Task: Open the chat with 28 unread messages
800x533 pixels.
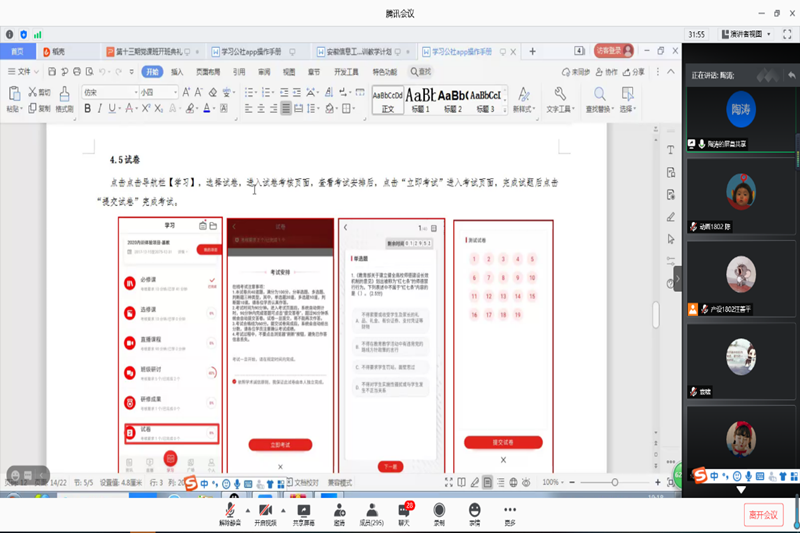Action: 404,514
